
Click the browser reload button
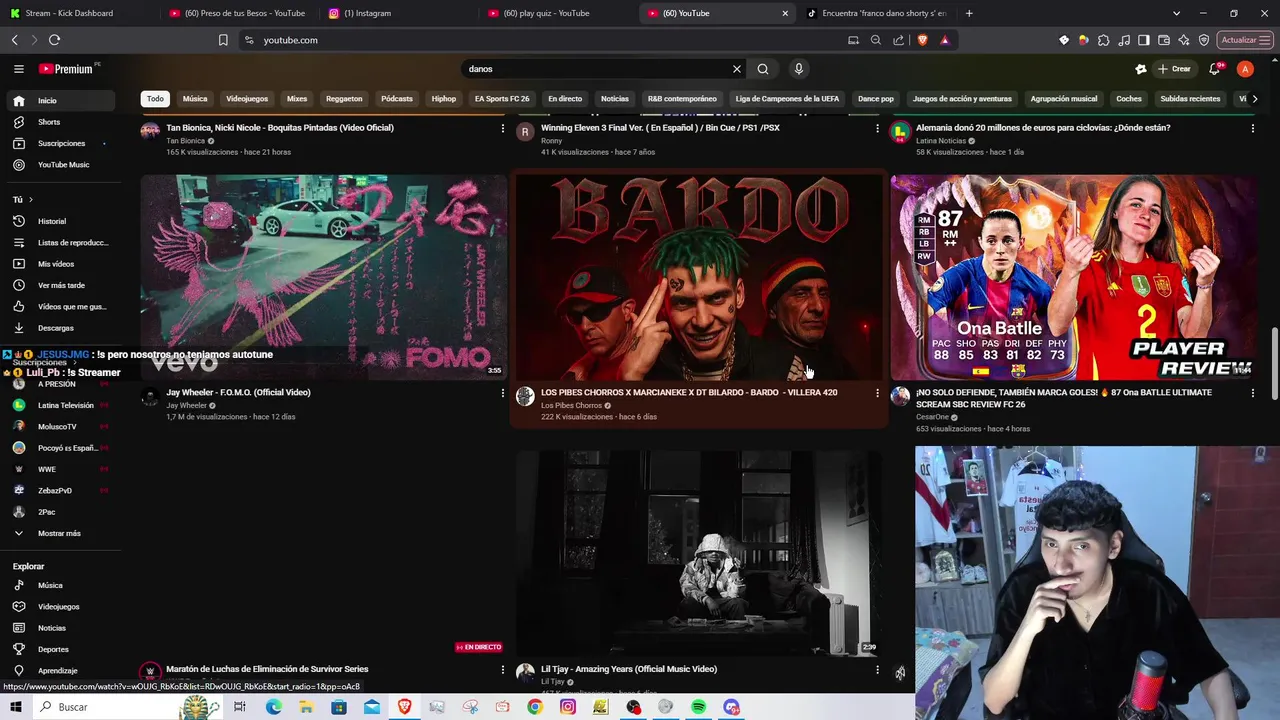pyautogui.click(x=54, y=40)
